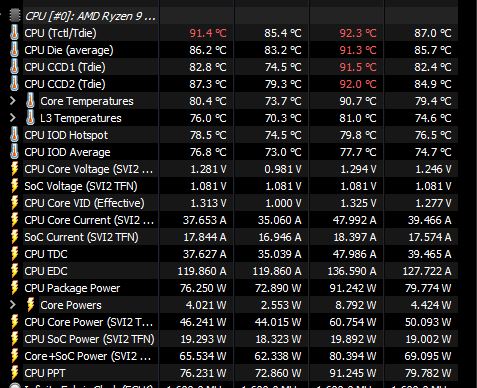The height and width of the screenshot is (388, 477).
Task: Click lightning icon for CPU EDC
Action: (14, 271)
